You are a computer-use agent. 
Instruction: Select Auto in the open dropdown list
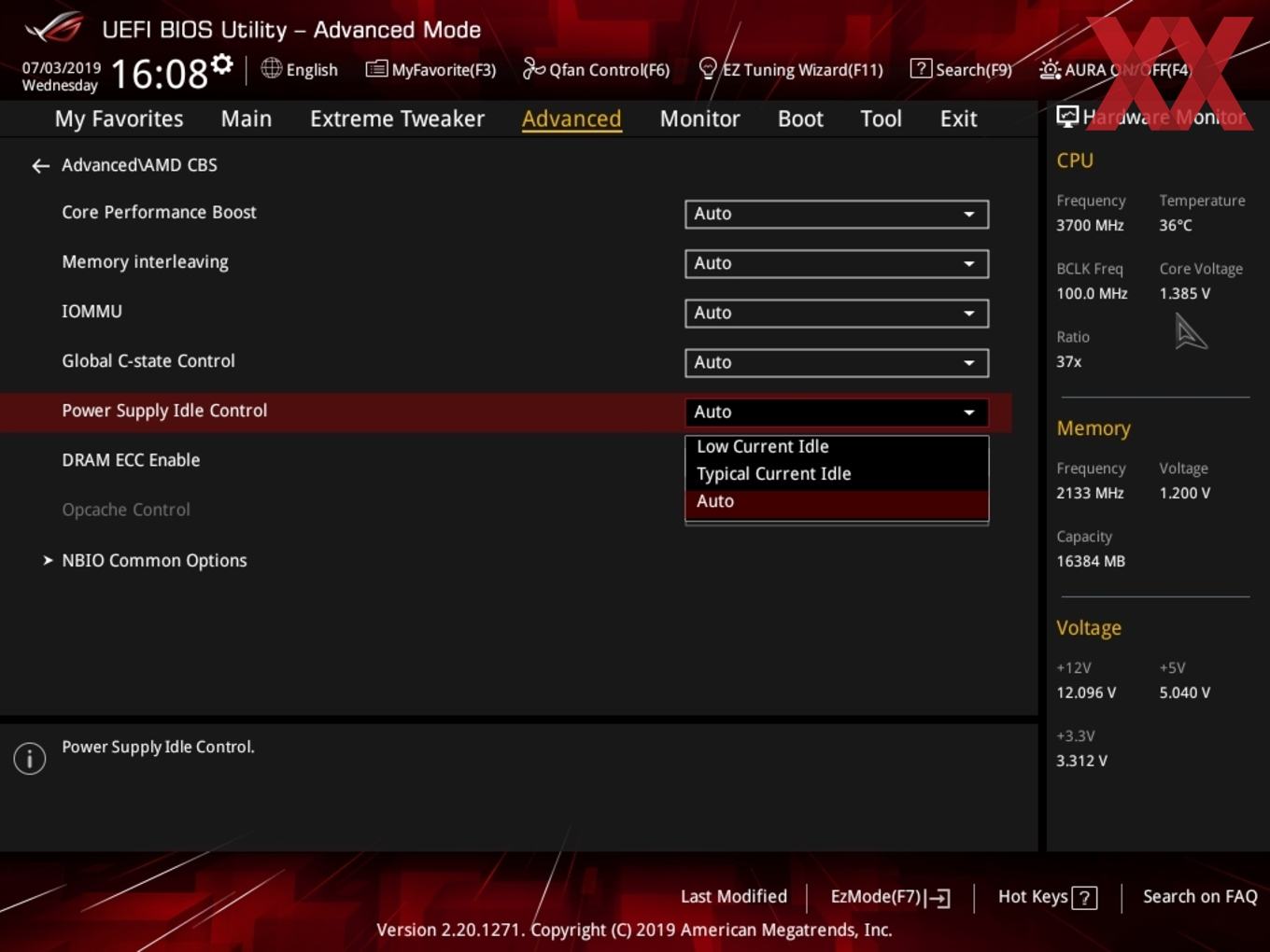[x=837, y=502]
